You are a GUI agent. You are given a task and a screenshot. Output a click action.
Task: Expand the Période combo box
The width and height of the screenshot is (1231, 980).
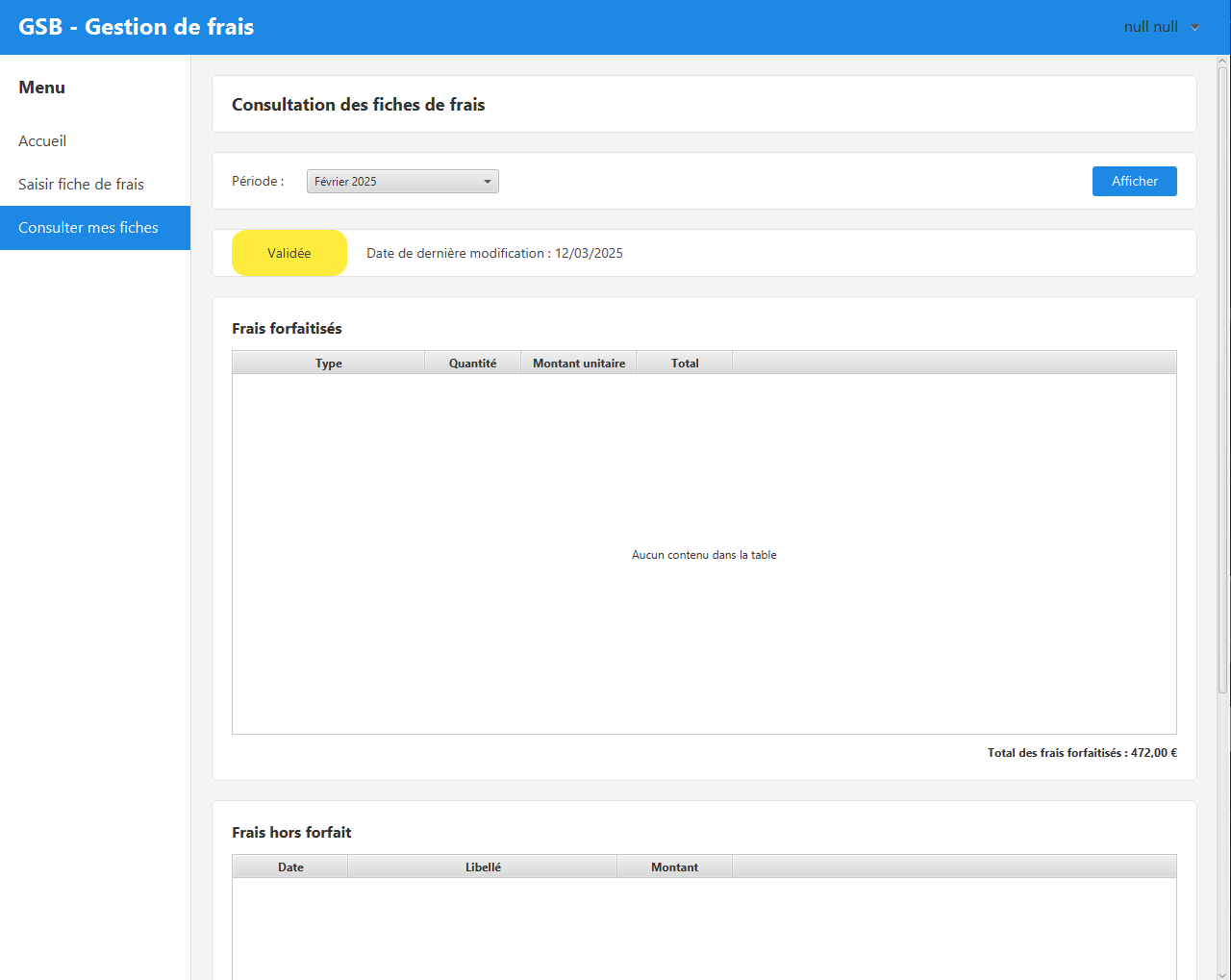pos(402,182)
